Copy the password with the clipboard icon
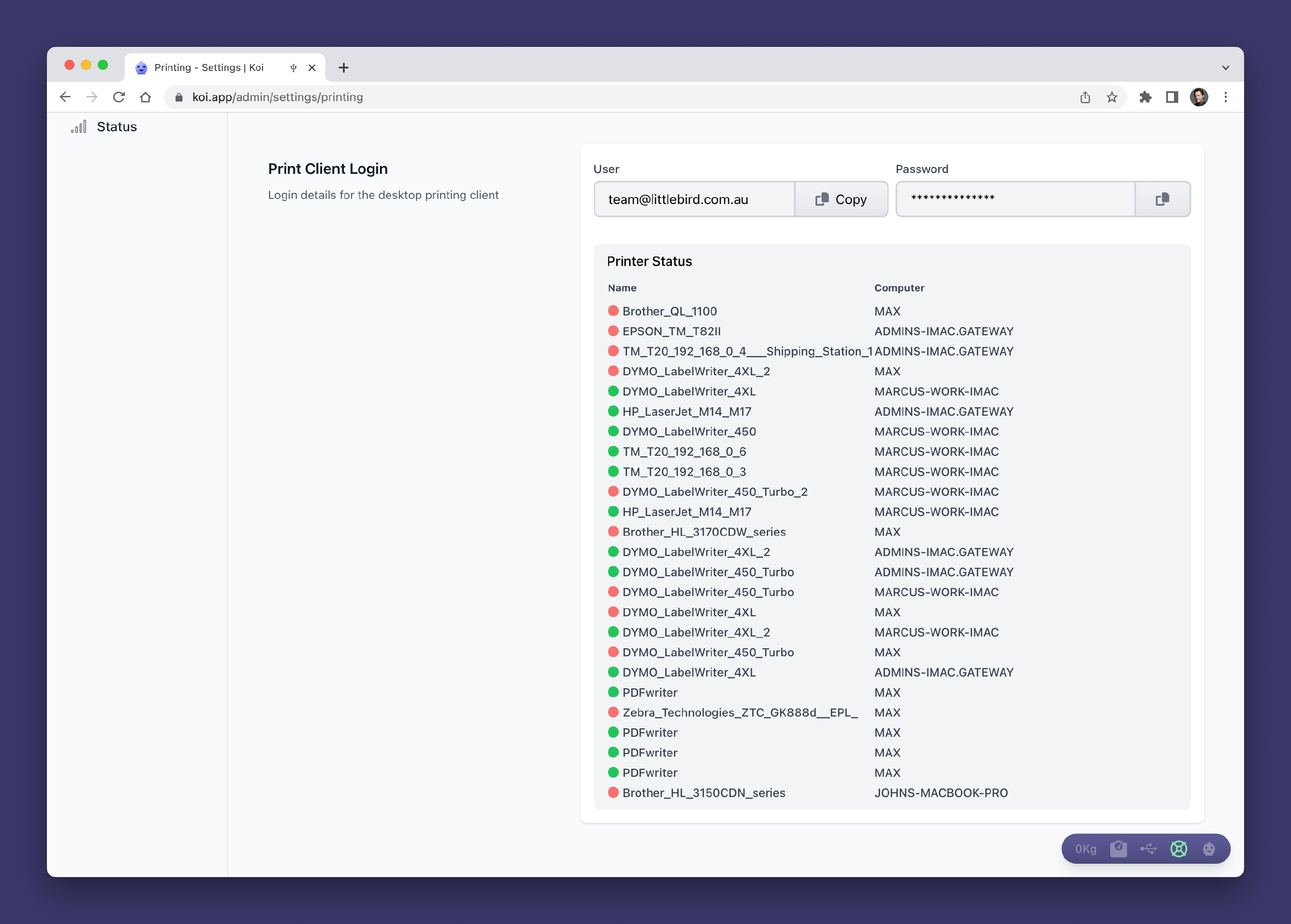 point(1162,199)
